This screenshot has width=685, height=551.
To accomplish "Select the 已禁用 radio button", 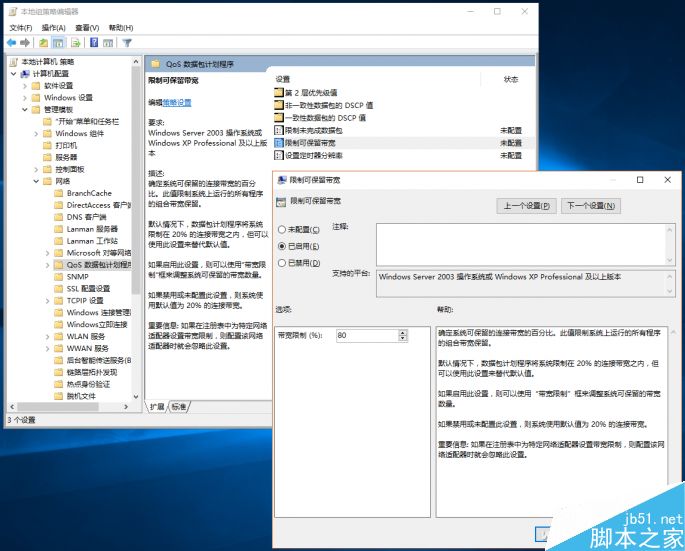I will 282,263.
